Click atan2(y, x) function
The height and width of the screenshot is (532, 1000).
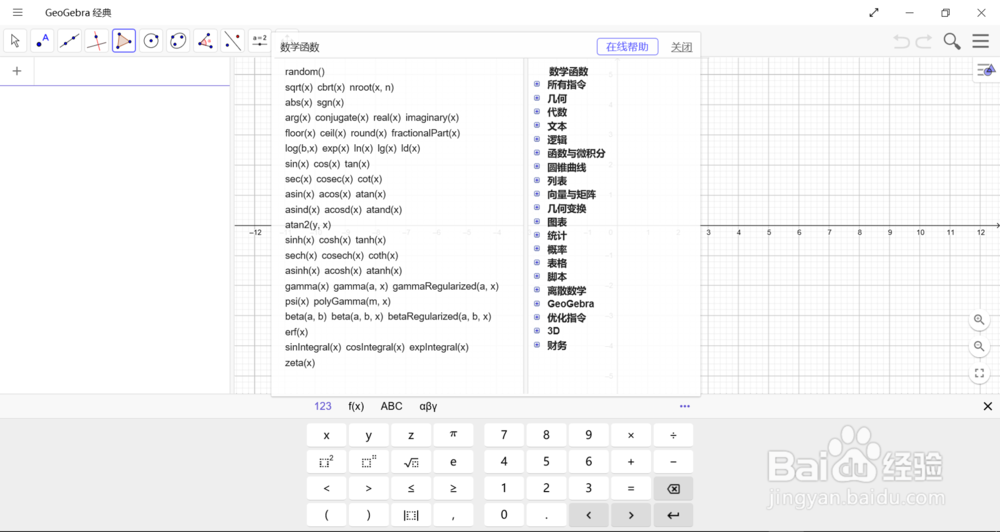tap(308, 225)
